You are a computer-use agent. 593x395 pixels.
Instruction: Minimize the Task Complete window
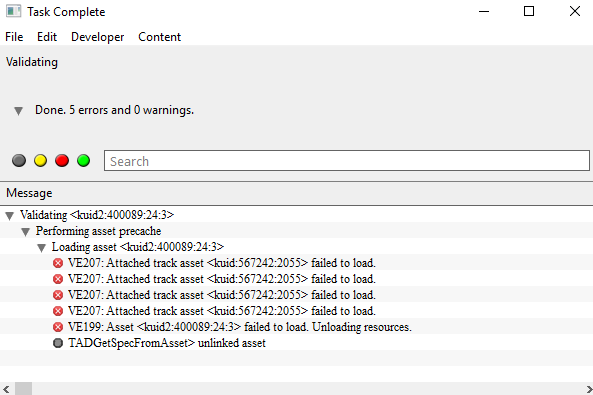click(x=484, y=11)
